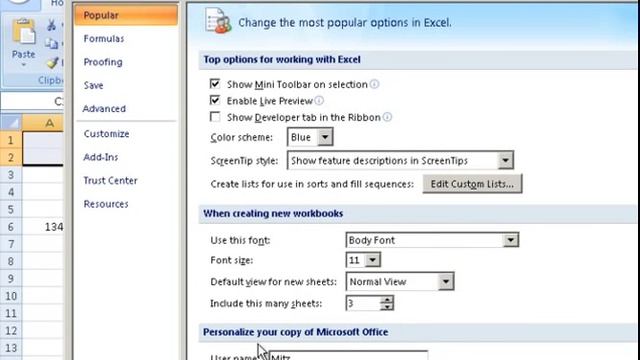Screen dimensions: 640x360
Task: Select row 6 header
Action: point(11,227)
